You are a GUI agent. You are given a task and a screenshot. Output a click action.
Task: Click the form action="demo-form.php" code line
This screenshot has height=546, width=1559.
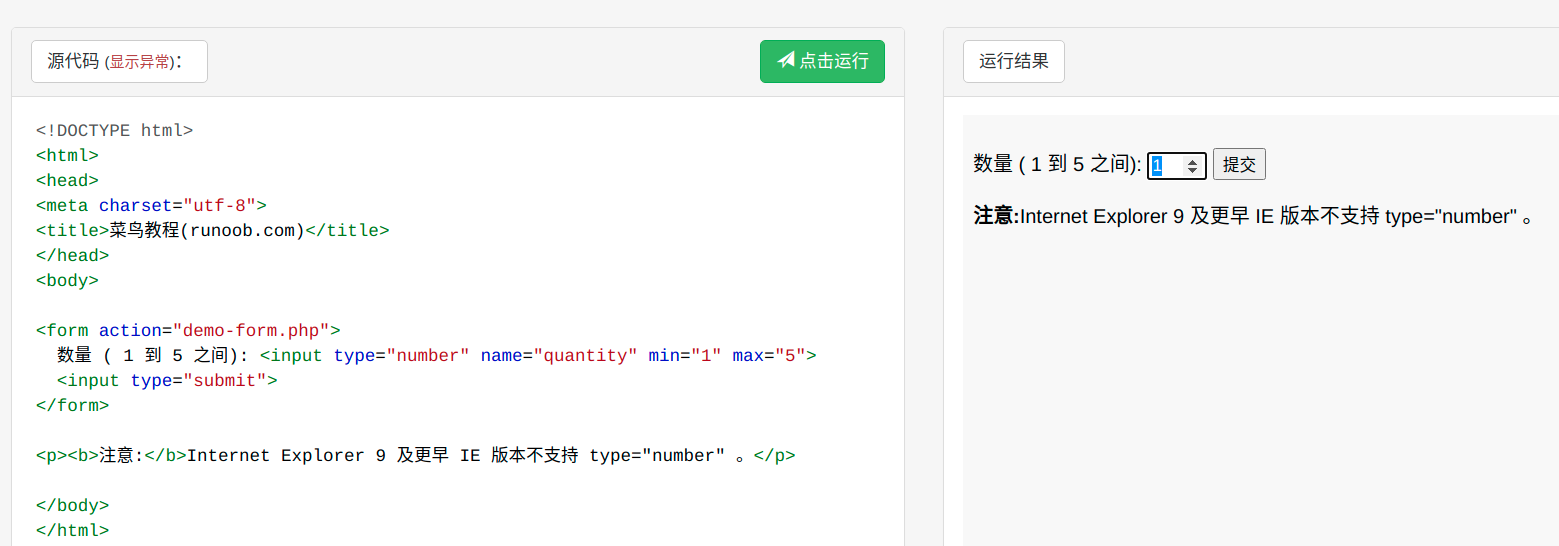point(188,330)
